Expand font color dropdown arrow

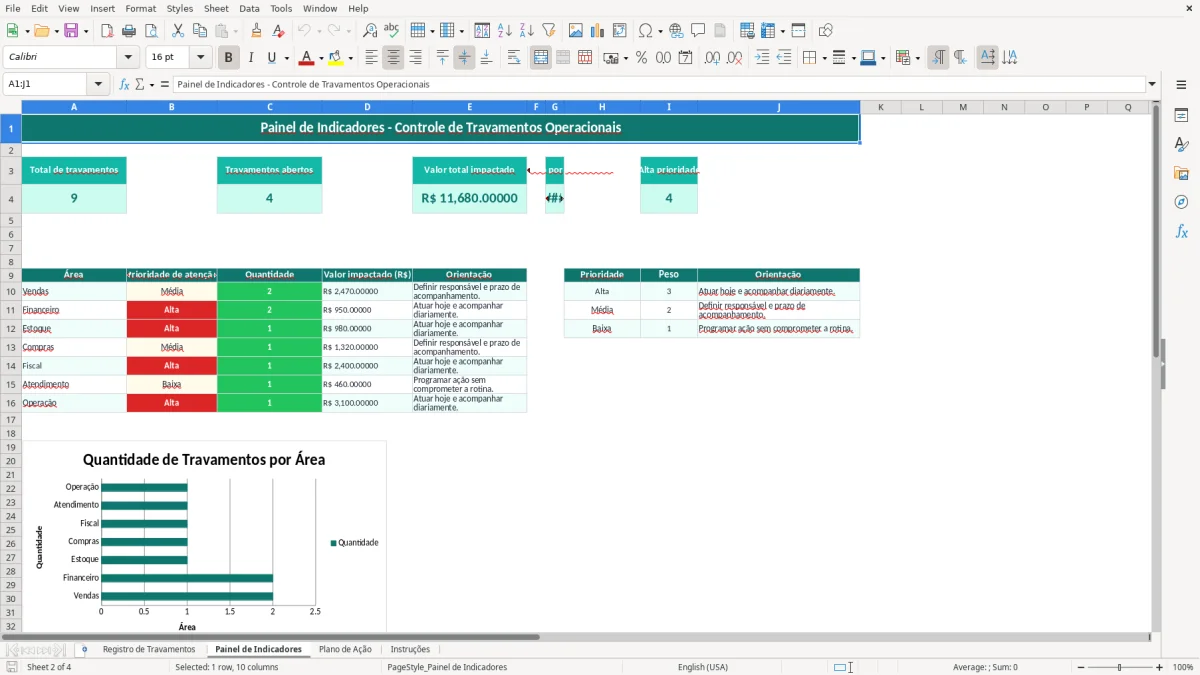(x=320, y=58)
